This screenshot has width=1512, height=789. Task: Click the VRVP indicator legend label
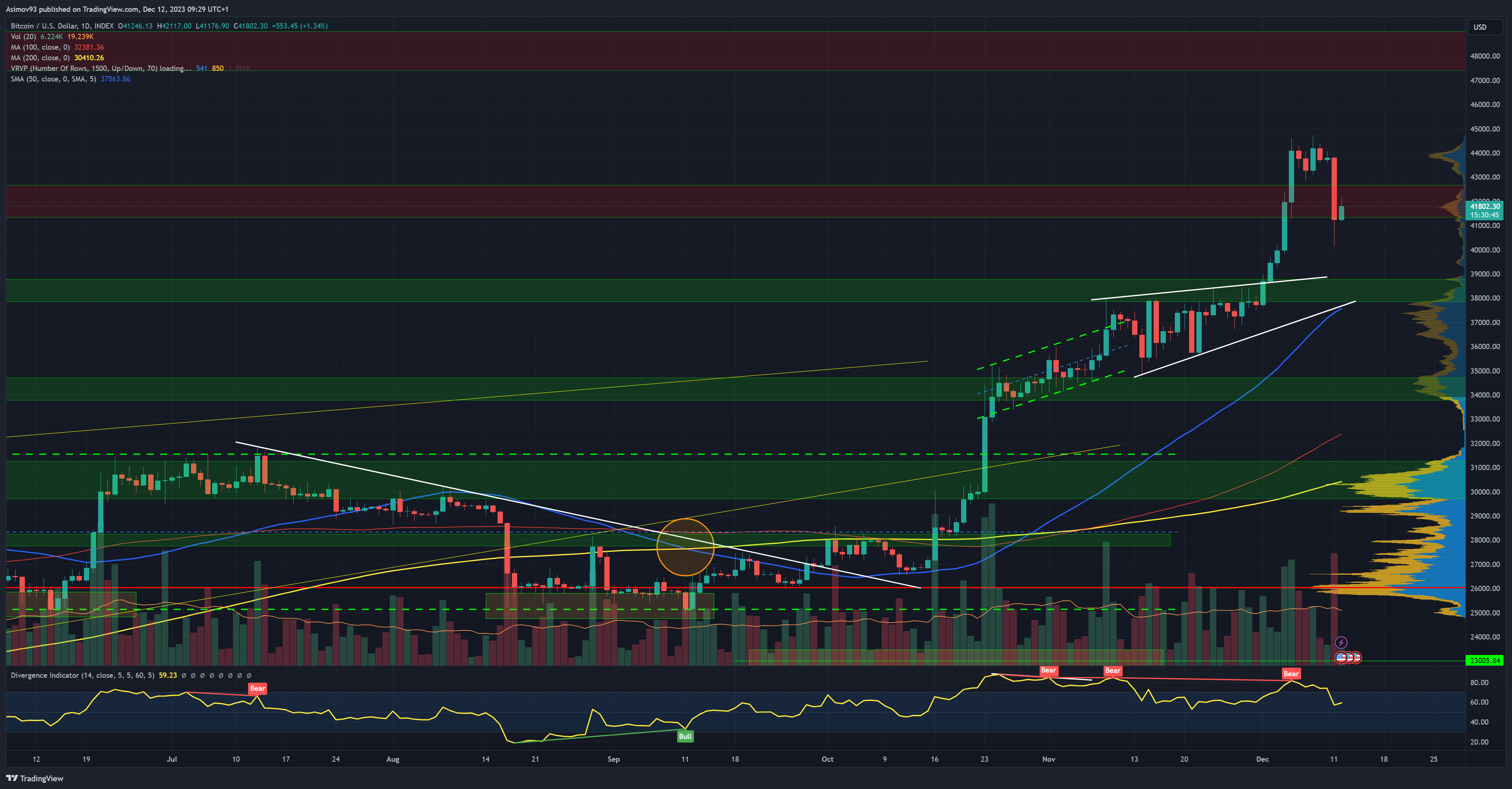pos(101,68)
